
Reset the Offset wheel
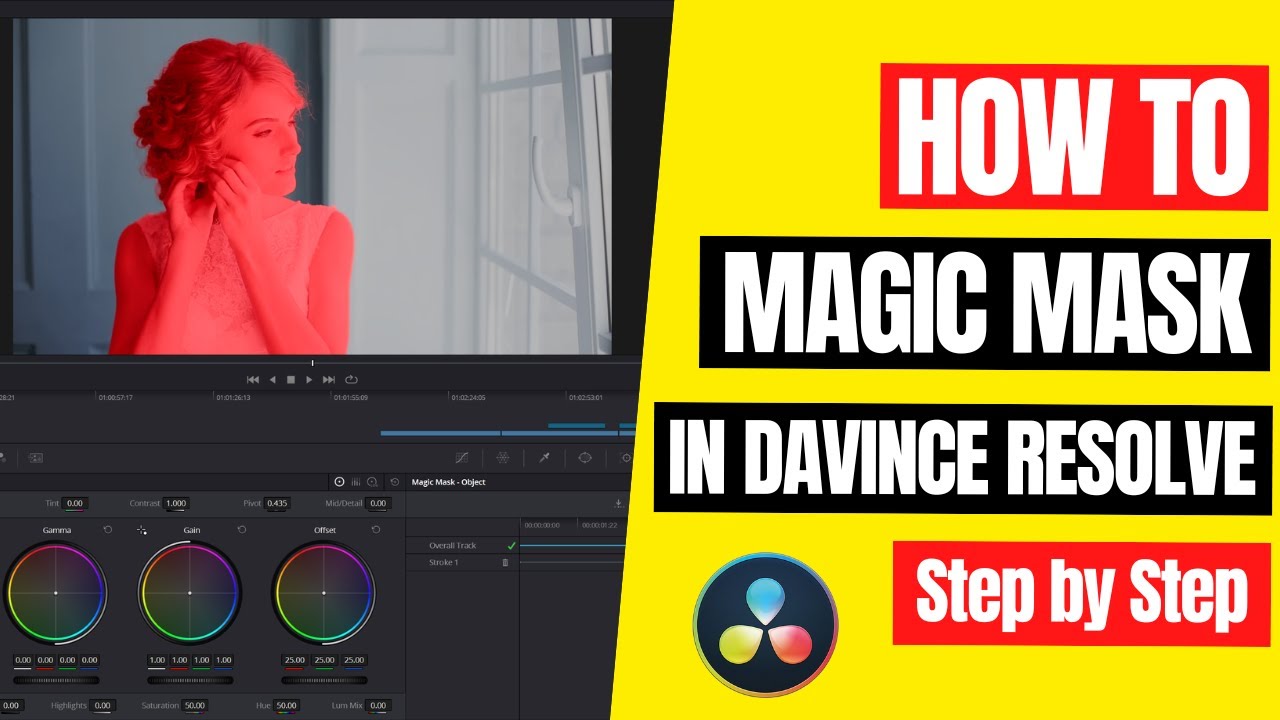376,529
